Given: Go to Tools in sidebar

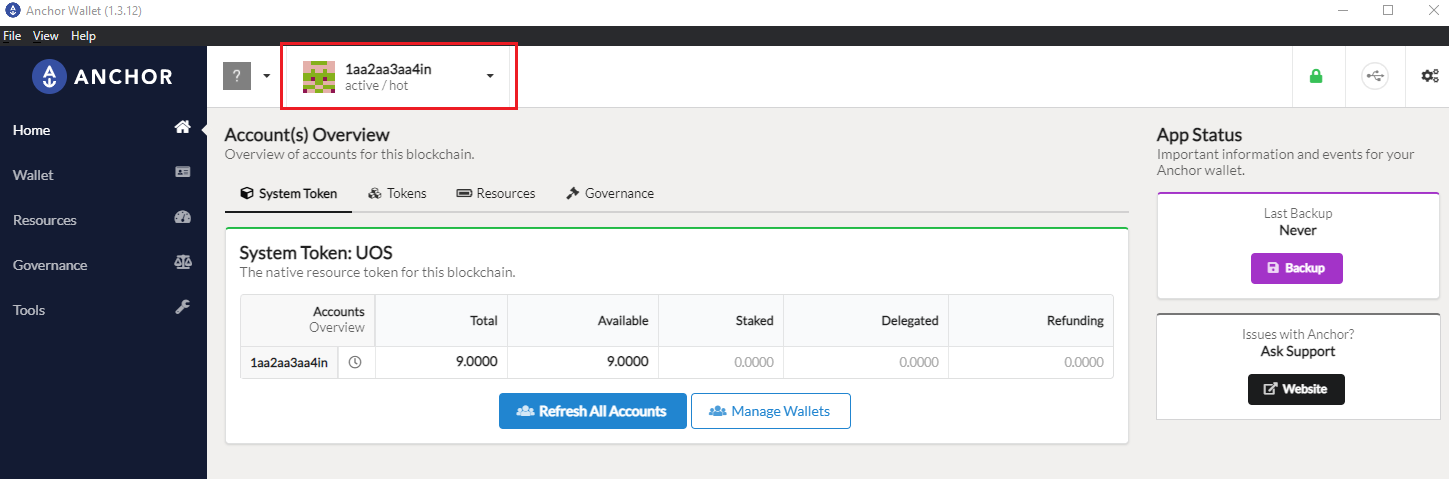Looking at the screenshot, I should 29,310.
